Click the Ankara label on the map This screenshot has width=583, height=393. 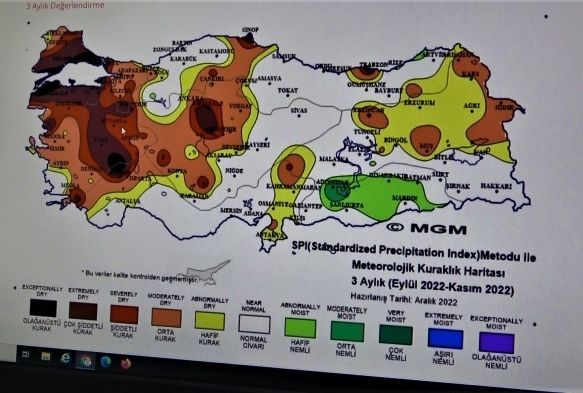tap(190, 99)
